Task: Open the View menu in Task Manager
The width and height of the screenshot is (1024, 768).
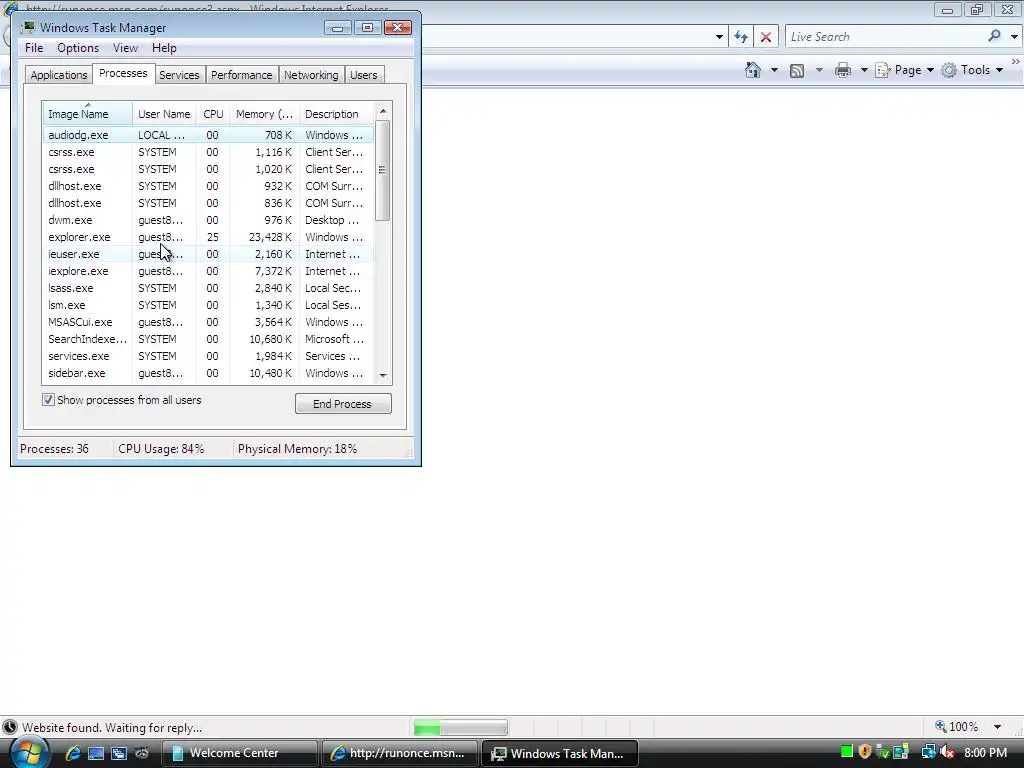Action: click(x=125, y=48)
